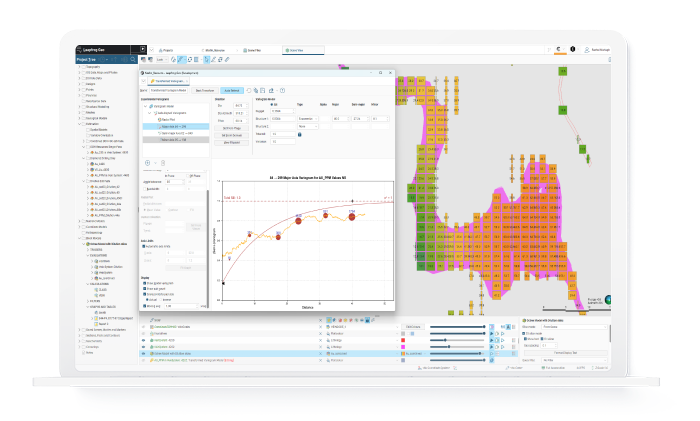
Task: Select the Major Axis row in variogram tree
Action: click(x=176, y=127)
